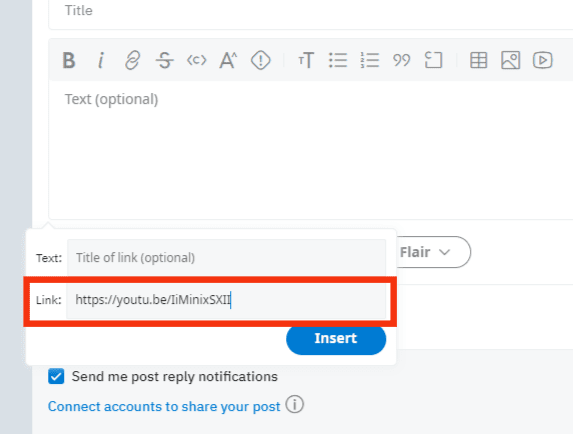Open the Flair dropdown

tap(430, 252)
